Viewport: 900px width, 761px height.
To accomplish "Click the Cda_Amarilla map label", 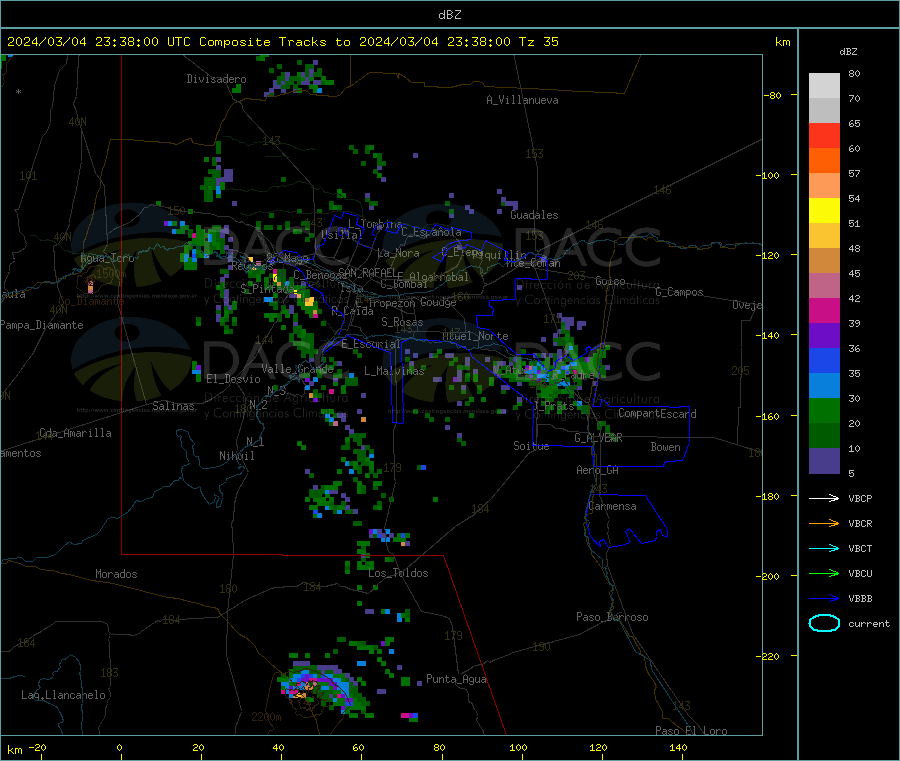I will click(76, 433).
